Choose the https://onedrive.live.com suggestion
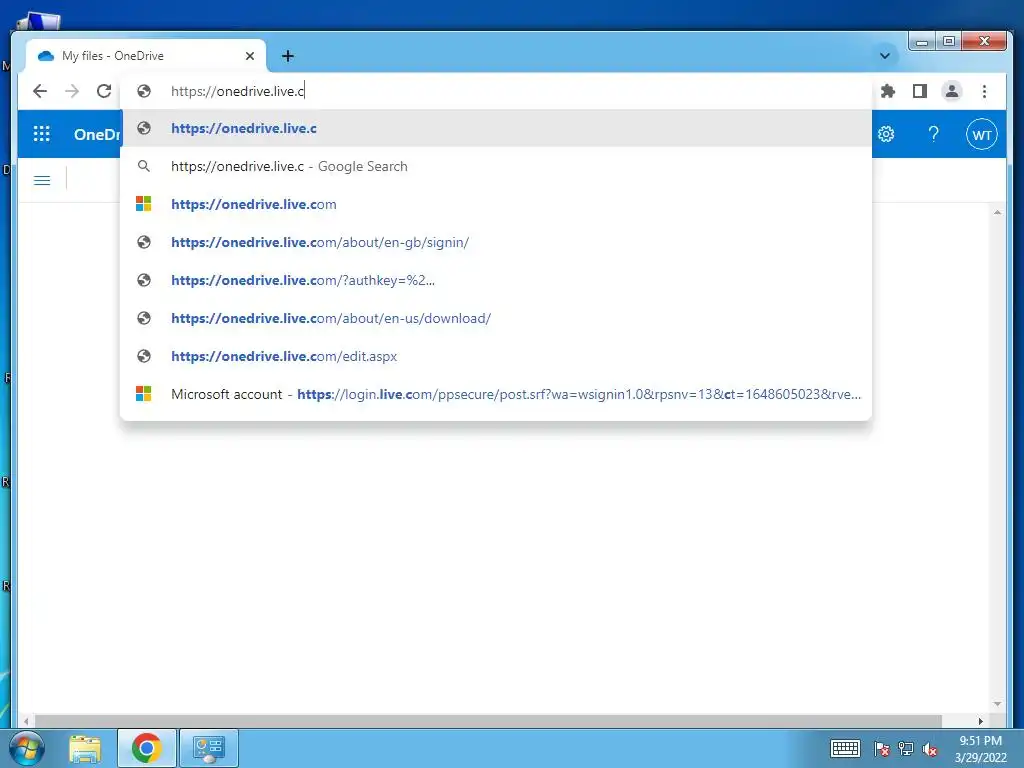1024x768 pixels. [497, 204]
